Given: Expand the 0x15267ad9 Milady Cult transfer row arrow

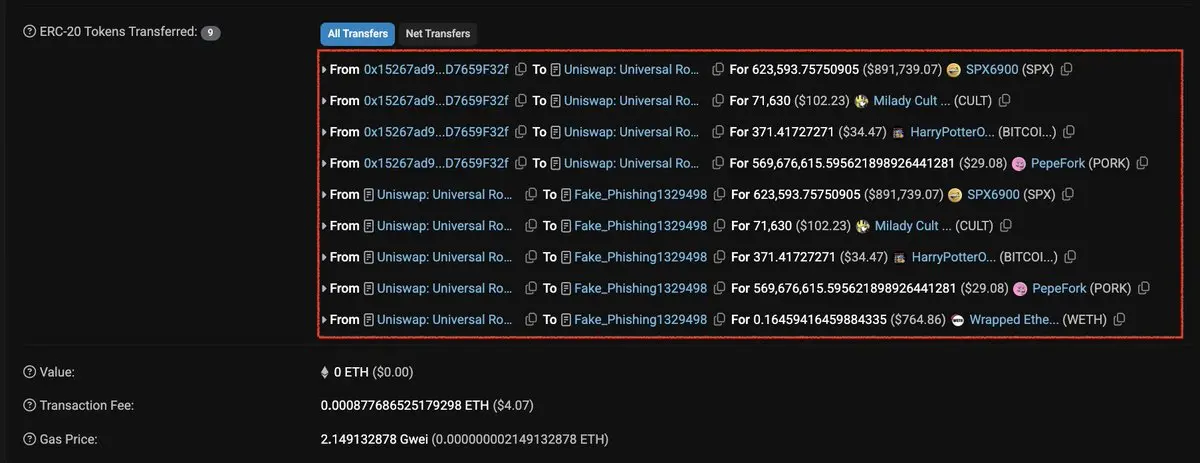Looking at the screenshot, I should click(x=324, y=101).
